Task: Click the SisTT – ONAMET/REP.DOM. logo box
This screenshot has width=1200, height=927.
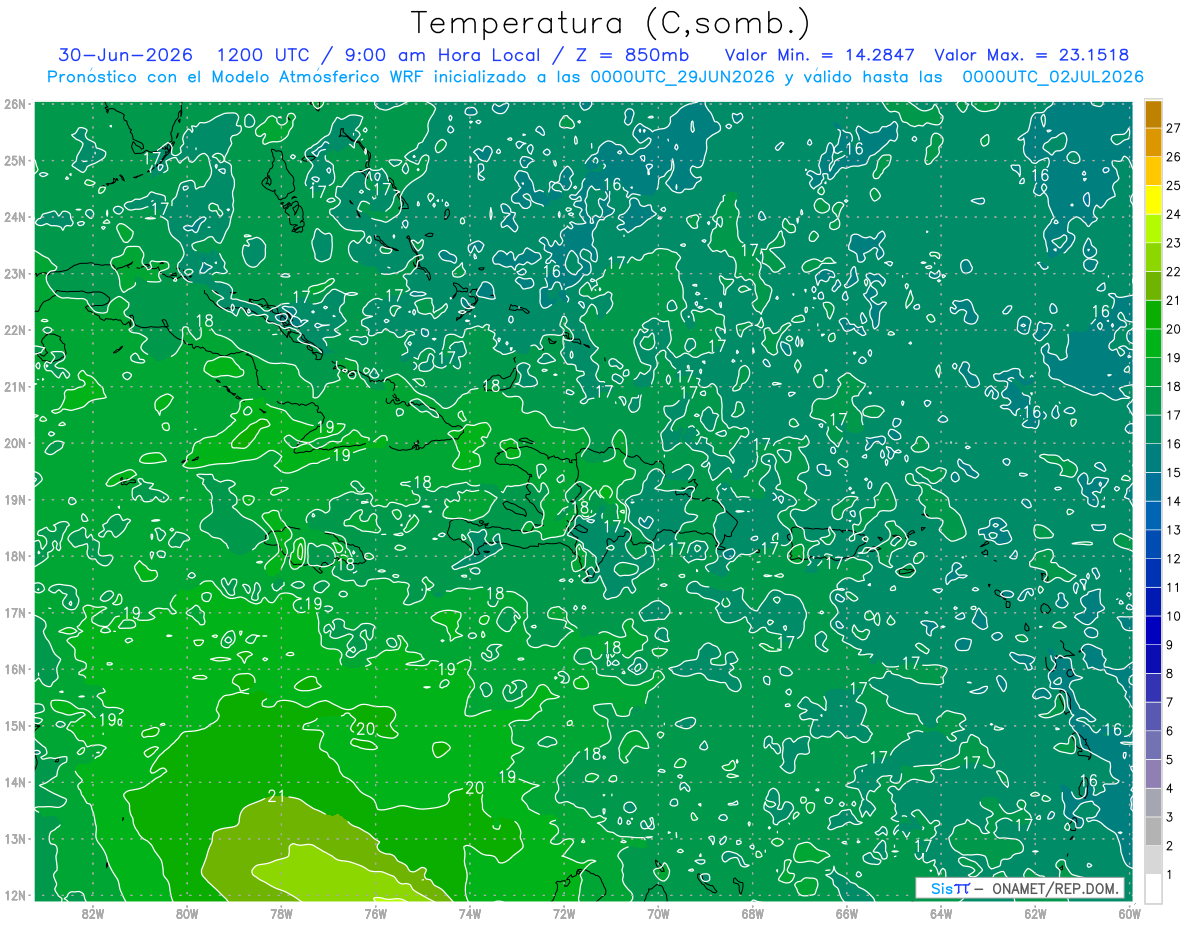Action: pos(1021,888)
